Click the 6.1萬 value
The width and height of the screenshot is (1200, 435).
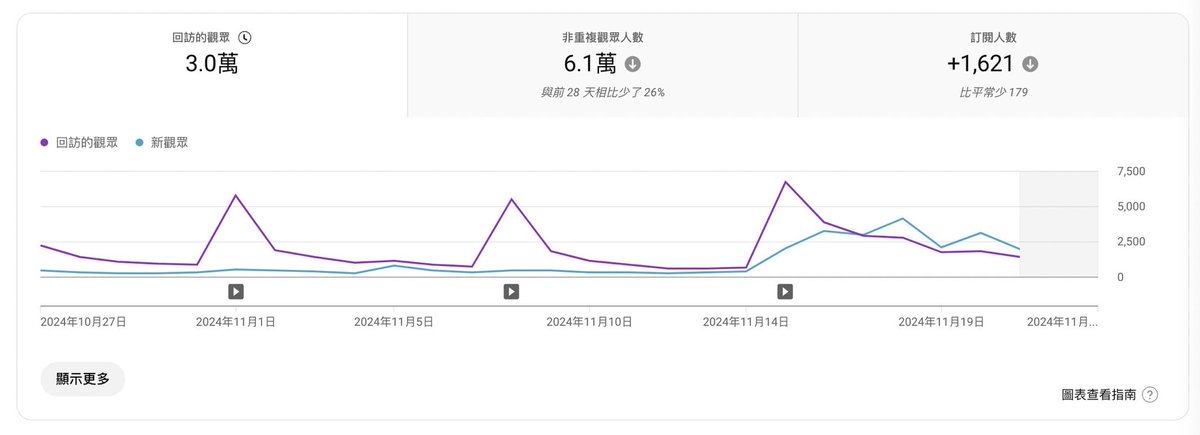pyautogui.click(x=590, y=65)
